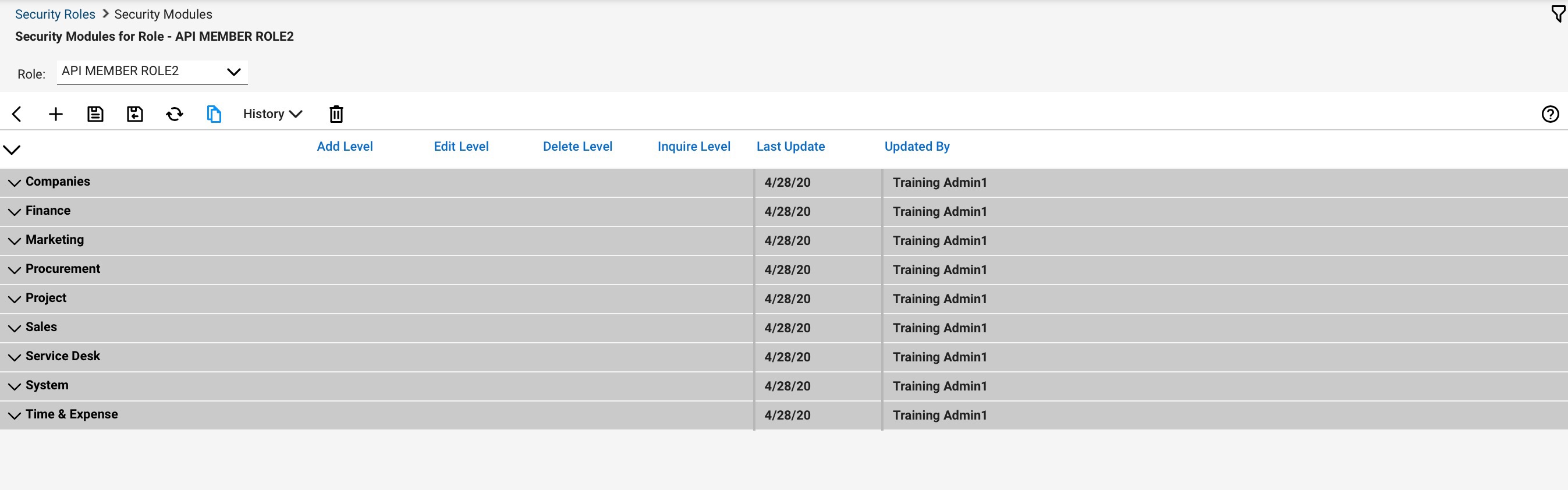Sort by Add Level column header

point(345,146)
